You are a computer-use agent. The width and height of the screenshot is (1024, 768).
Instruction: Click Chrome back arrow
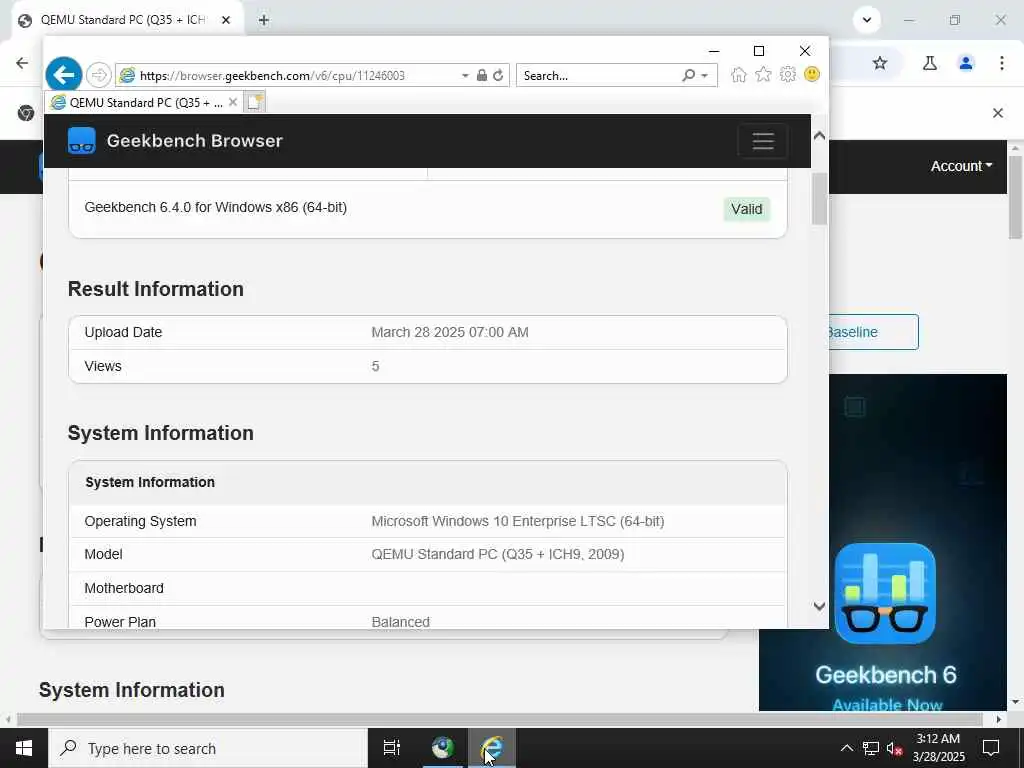point(22,63)
